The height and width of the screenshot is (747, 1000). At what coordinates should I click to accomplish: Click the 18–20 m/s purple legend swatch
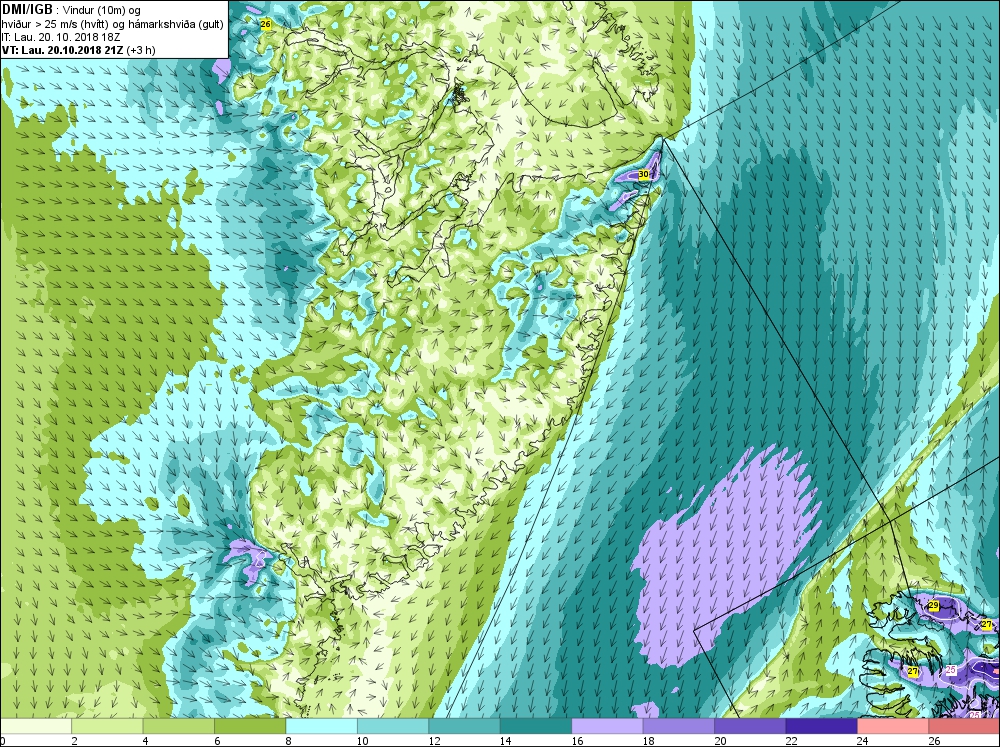point(679,726)
